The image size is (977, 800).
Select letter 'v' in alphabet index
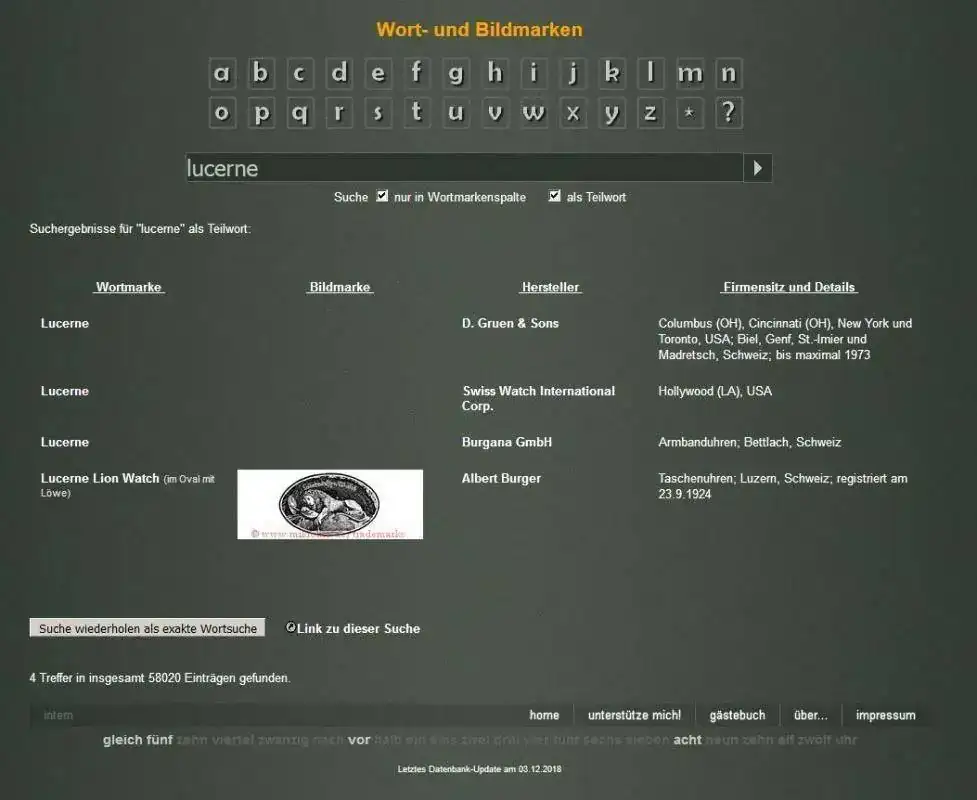495,113
